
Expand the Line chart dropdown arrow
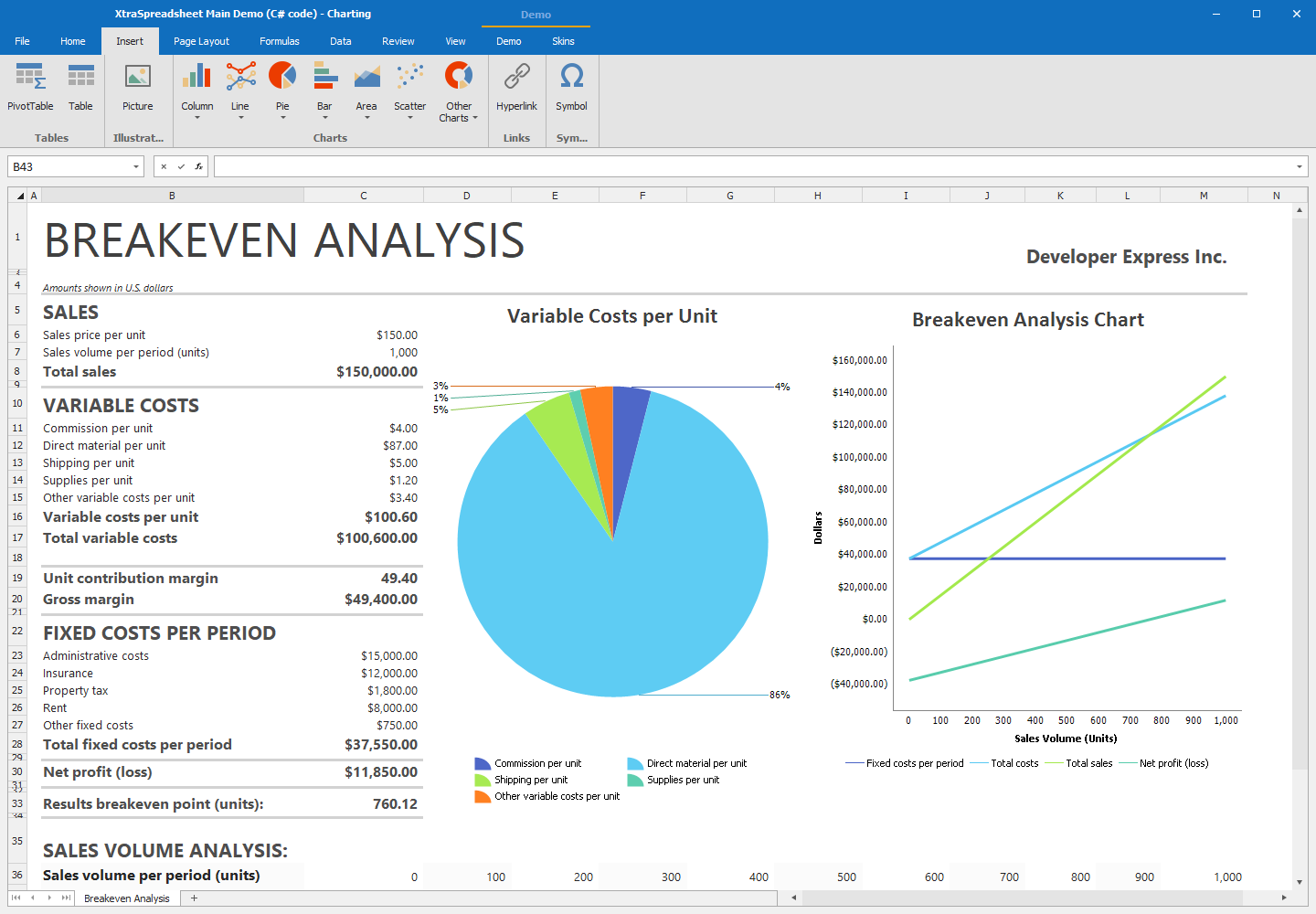[x=239, y=119]
